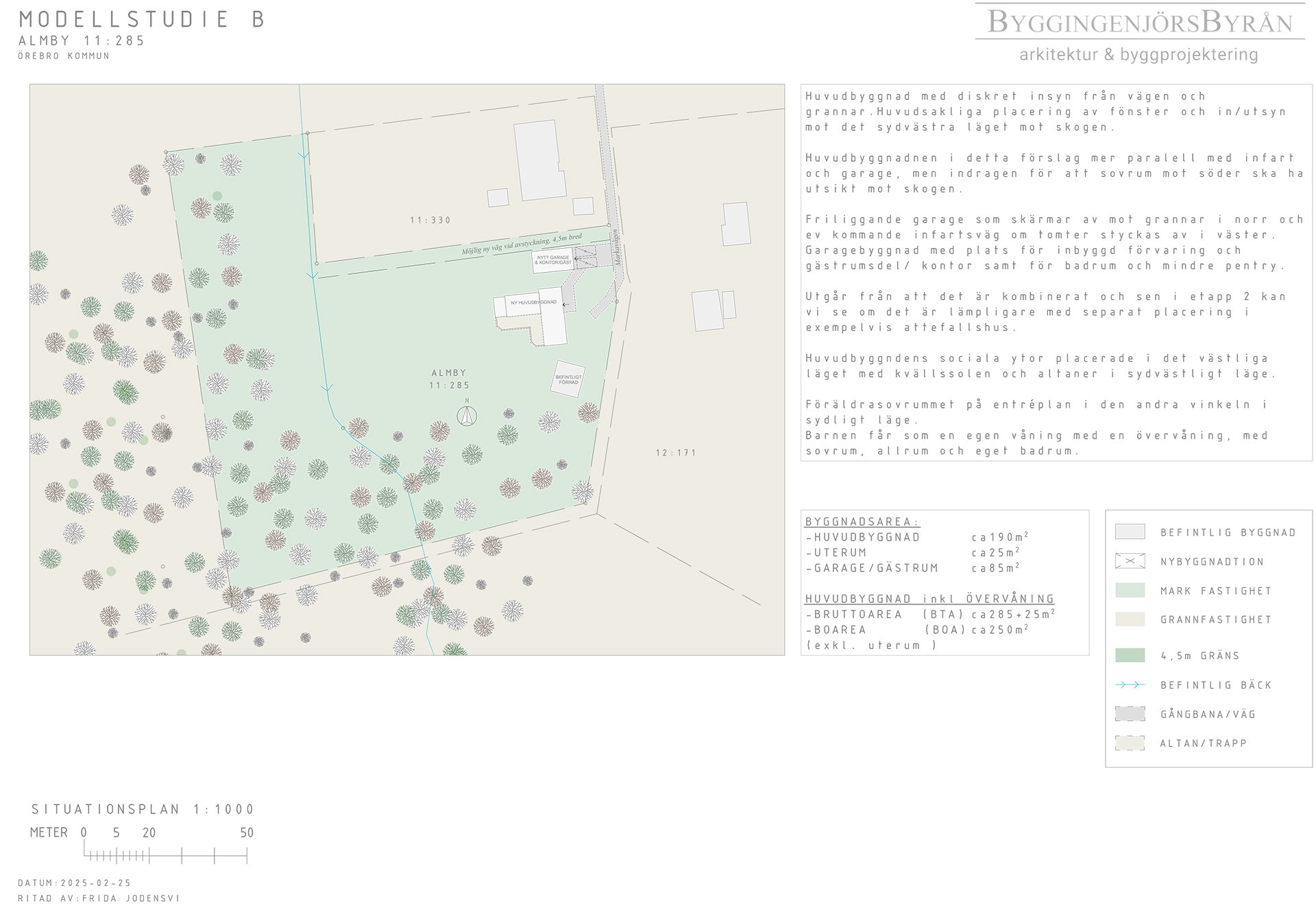Click the Nytt Garage & Kontor/Gäst building
The width and height of the screenshot is (1316, 921).
552,260
